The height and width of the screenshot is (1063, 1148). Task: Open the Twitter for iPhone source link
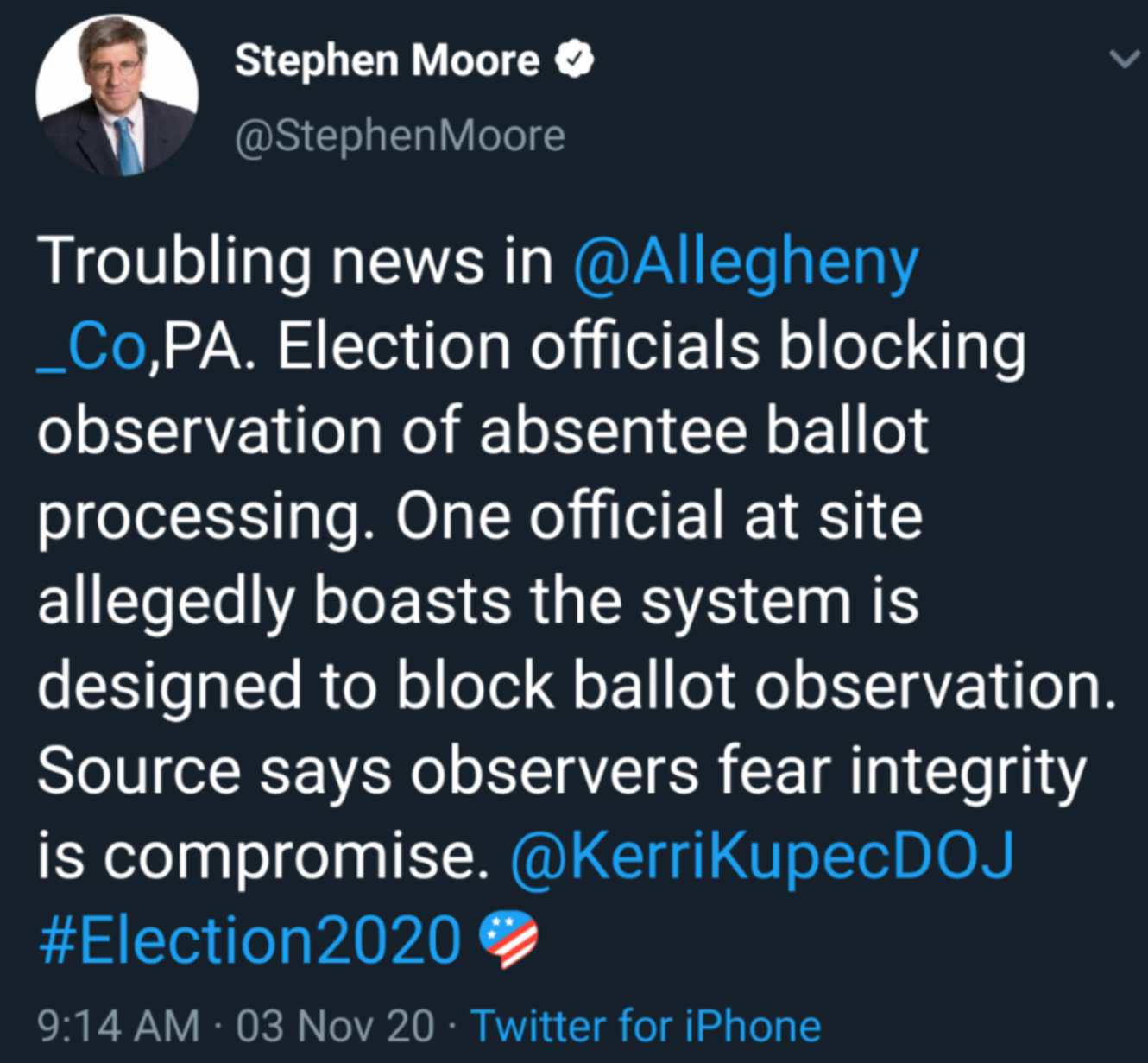coord(646,1026)
